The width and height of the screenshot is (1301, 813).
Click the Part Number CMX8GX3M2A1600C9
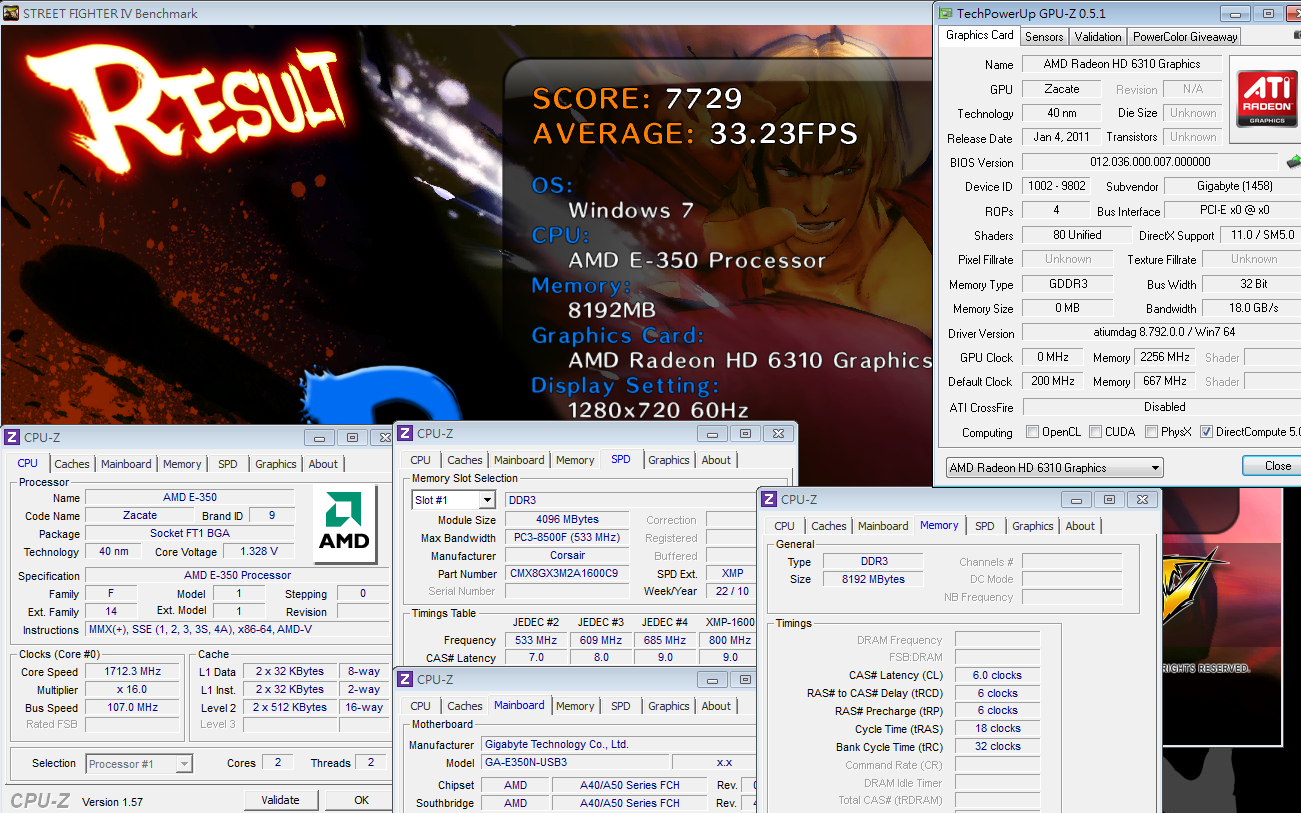coord(567,574)
